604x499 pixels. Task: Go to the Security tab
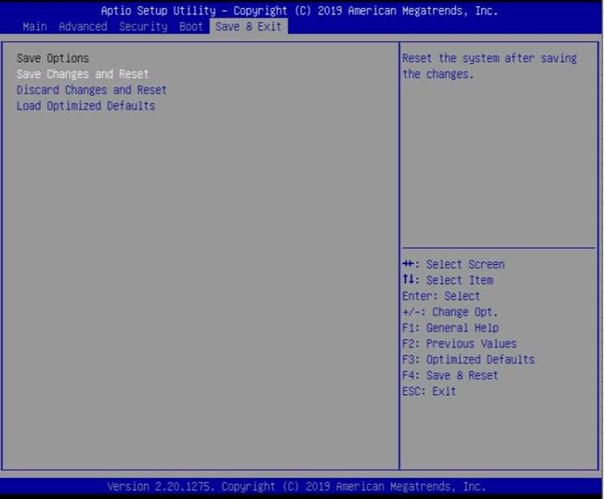[144, 26]
